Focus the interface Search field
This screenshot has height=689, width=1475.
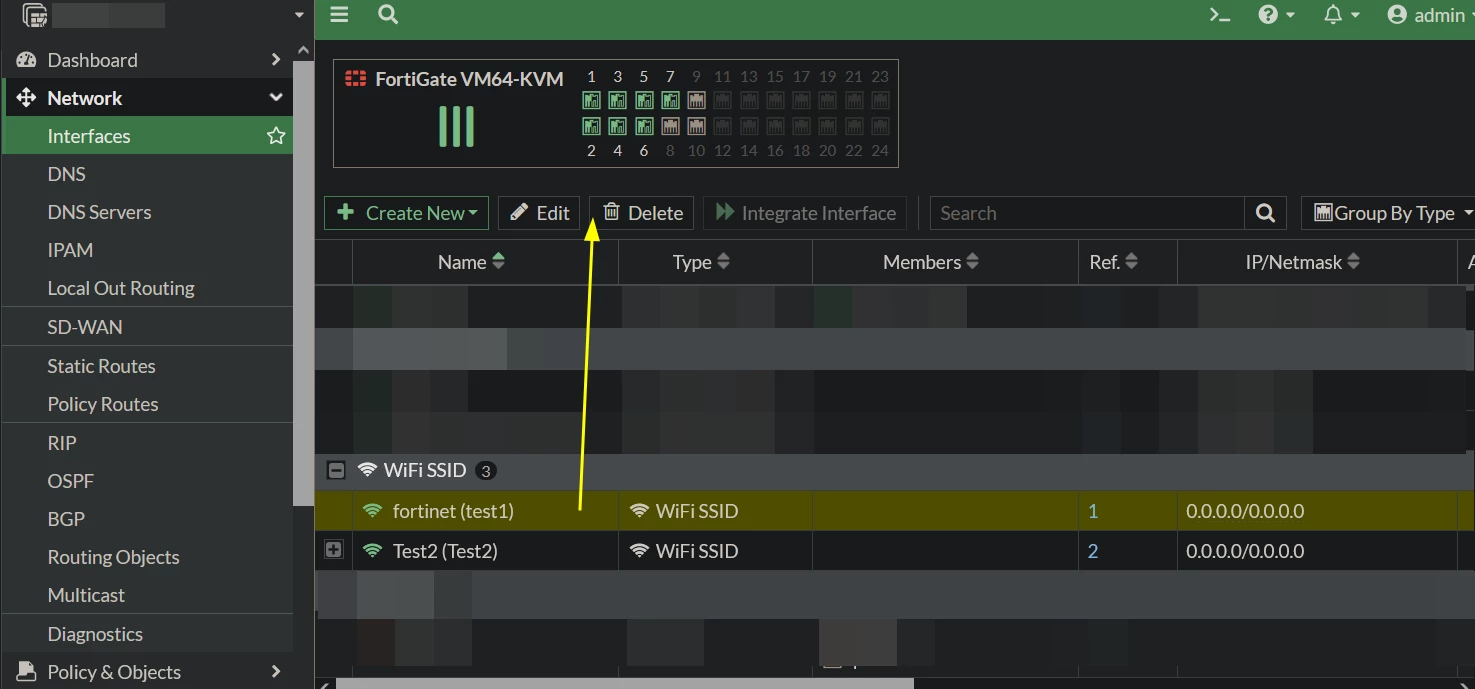pyautogui.click(x=1087, y=213)
